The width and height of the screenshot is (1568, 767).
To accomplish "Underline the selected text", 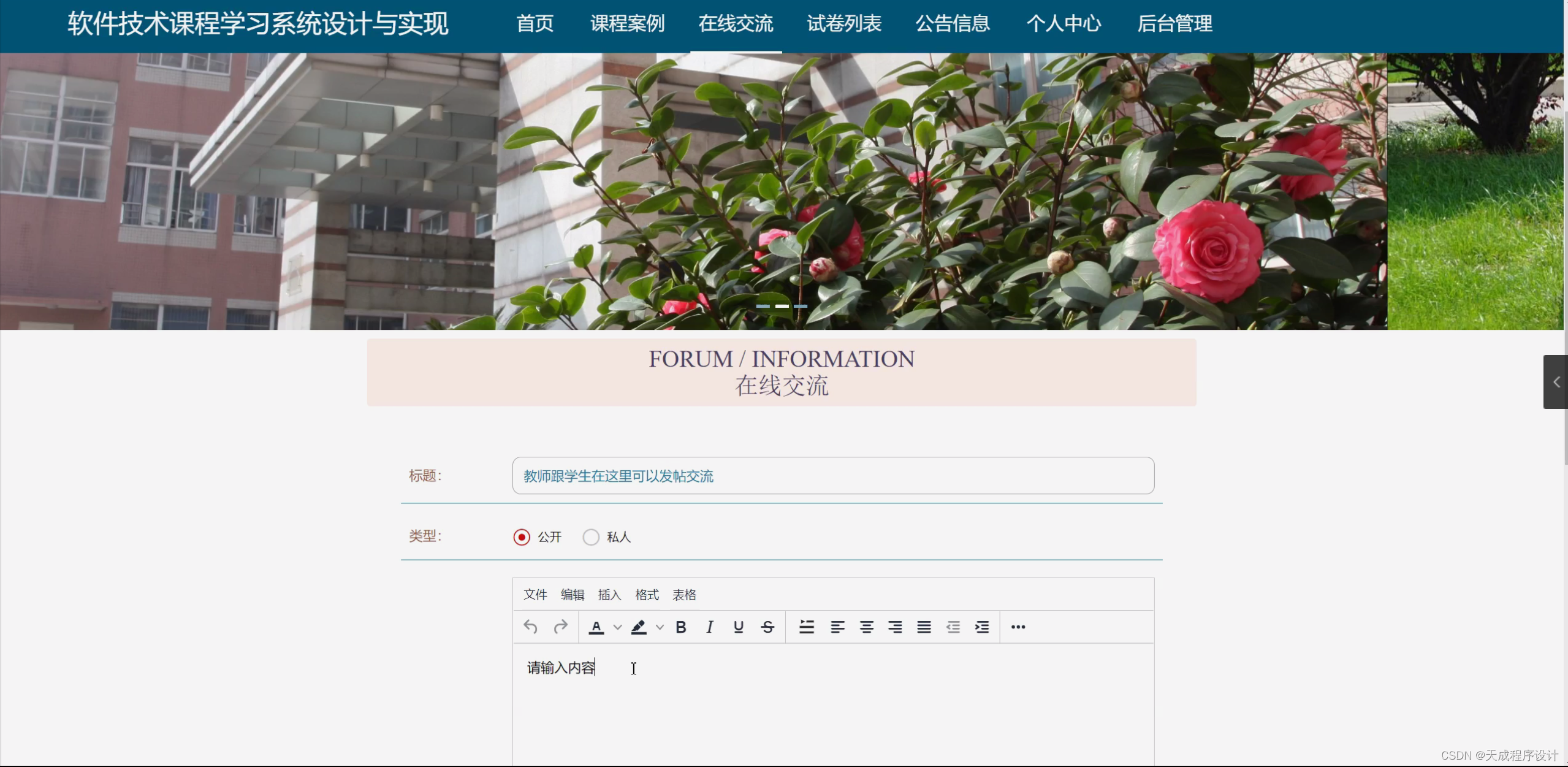I will tap(737, 627).
